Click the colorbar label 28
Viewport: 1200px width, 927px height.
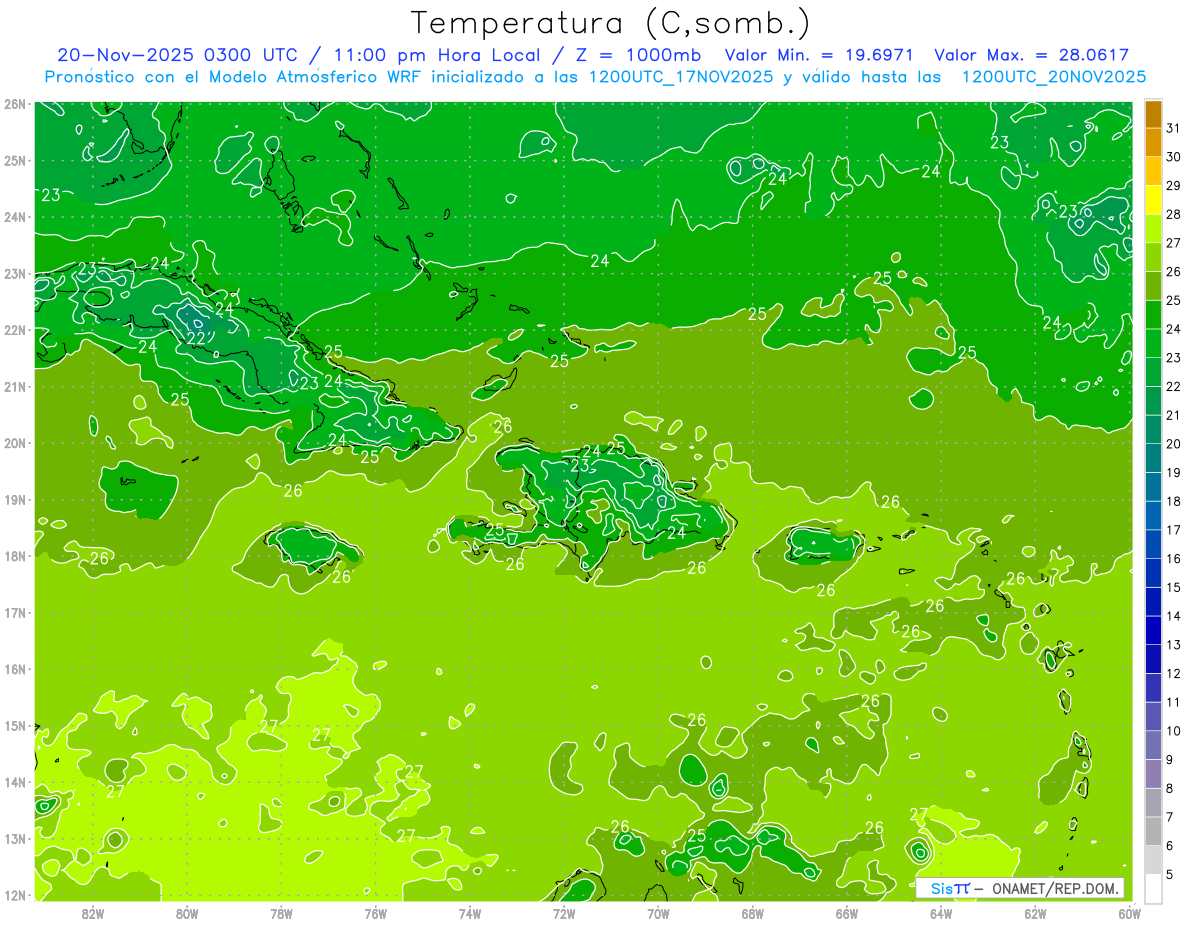click(1174, 214)
